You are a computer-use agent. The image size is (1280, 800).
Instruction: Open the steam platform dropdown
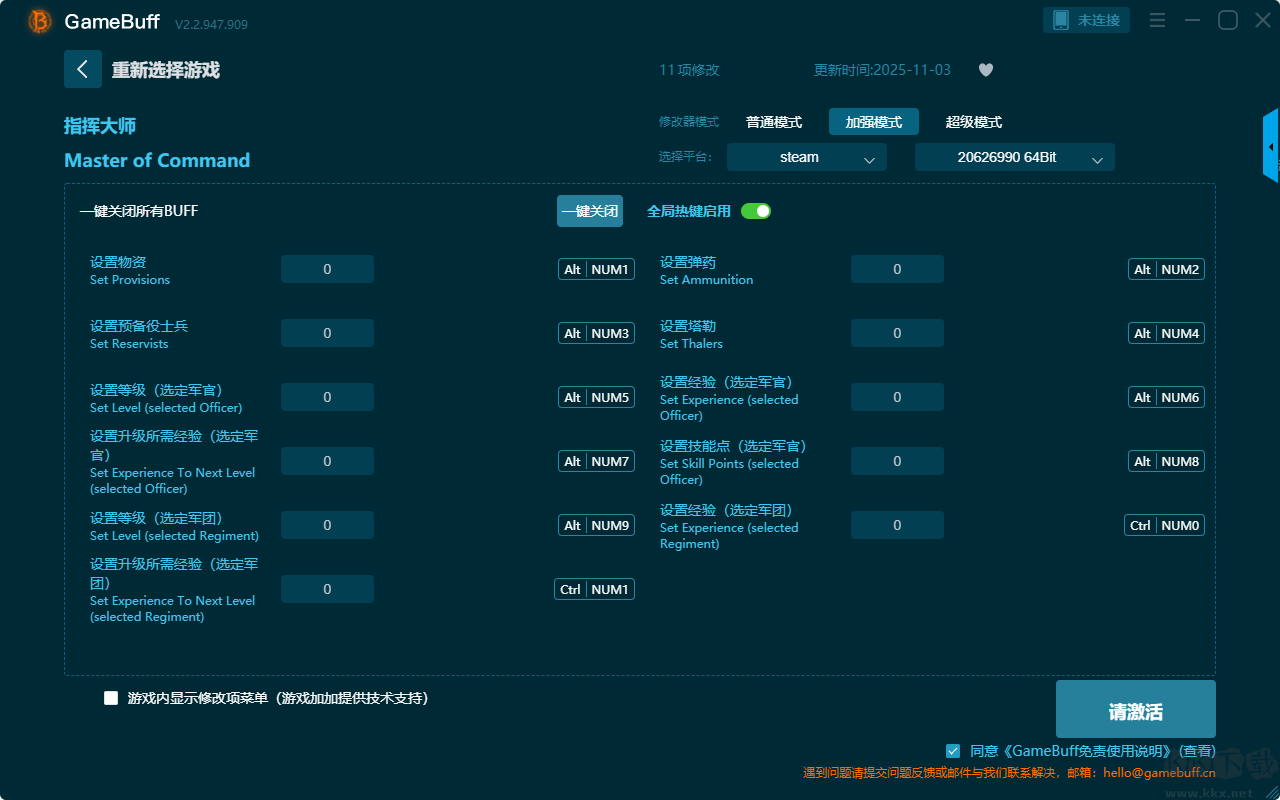(x=806, y=157)
